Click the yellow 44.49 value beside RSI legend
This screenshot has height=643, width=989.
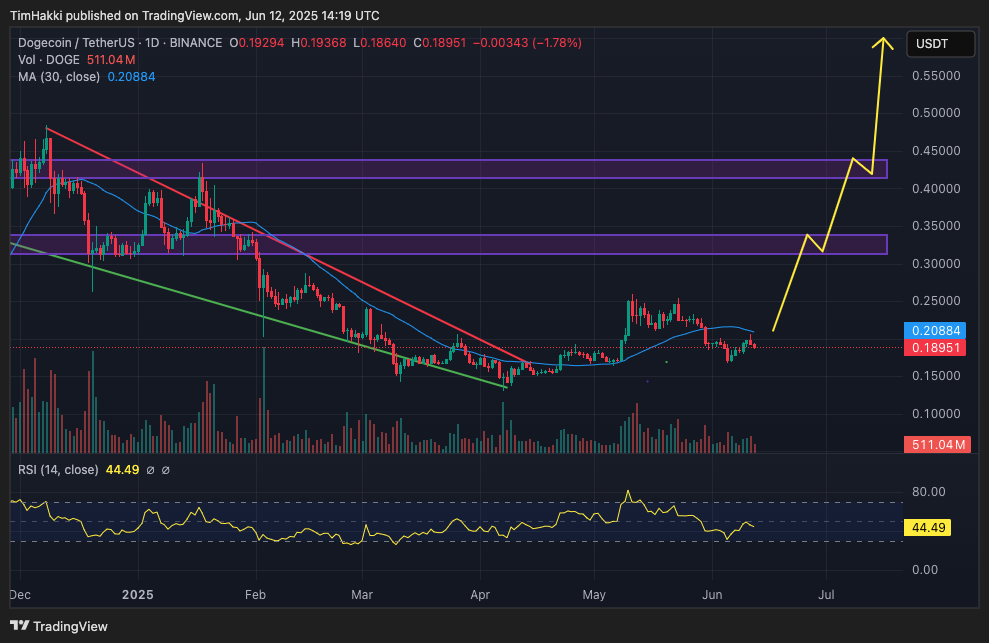point(122,470)
